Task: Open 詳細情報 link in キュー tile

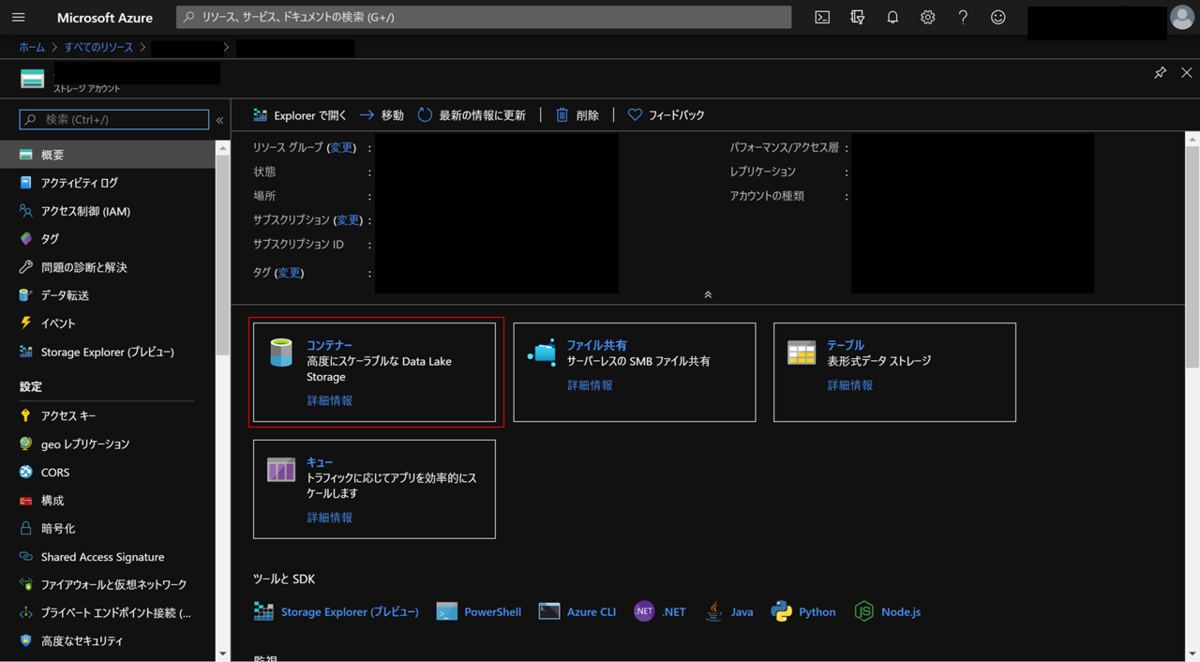Action: click(329, 517)
